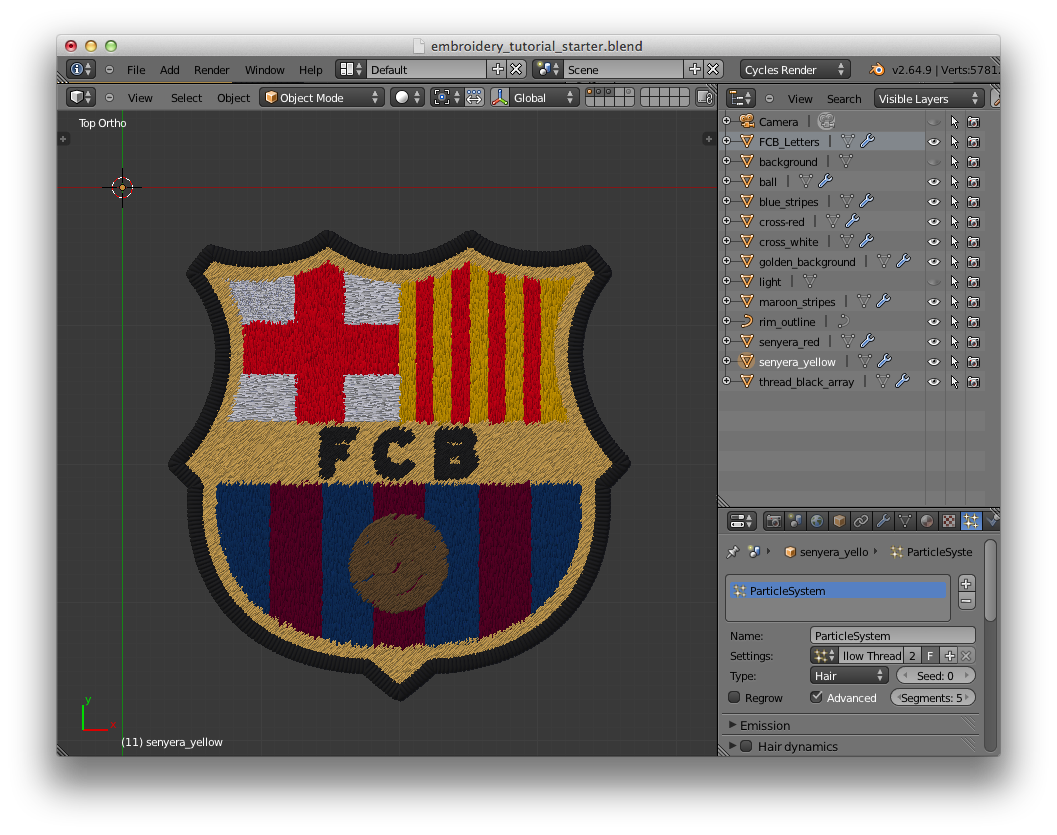Click the particle system Name field

tap(892, 635)
